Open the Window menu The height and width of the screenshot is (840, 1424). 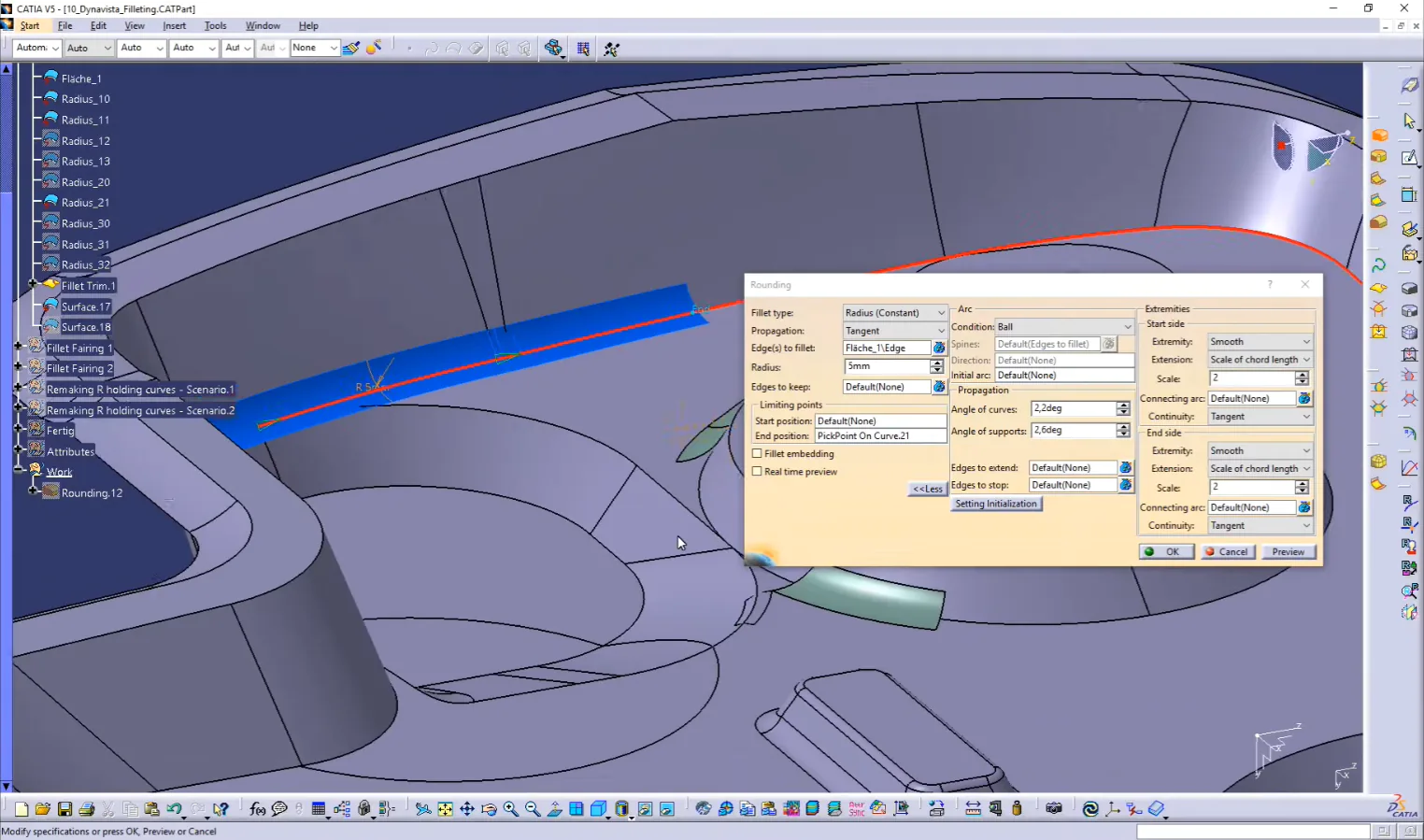tap(263, 26)
